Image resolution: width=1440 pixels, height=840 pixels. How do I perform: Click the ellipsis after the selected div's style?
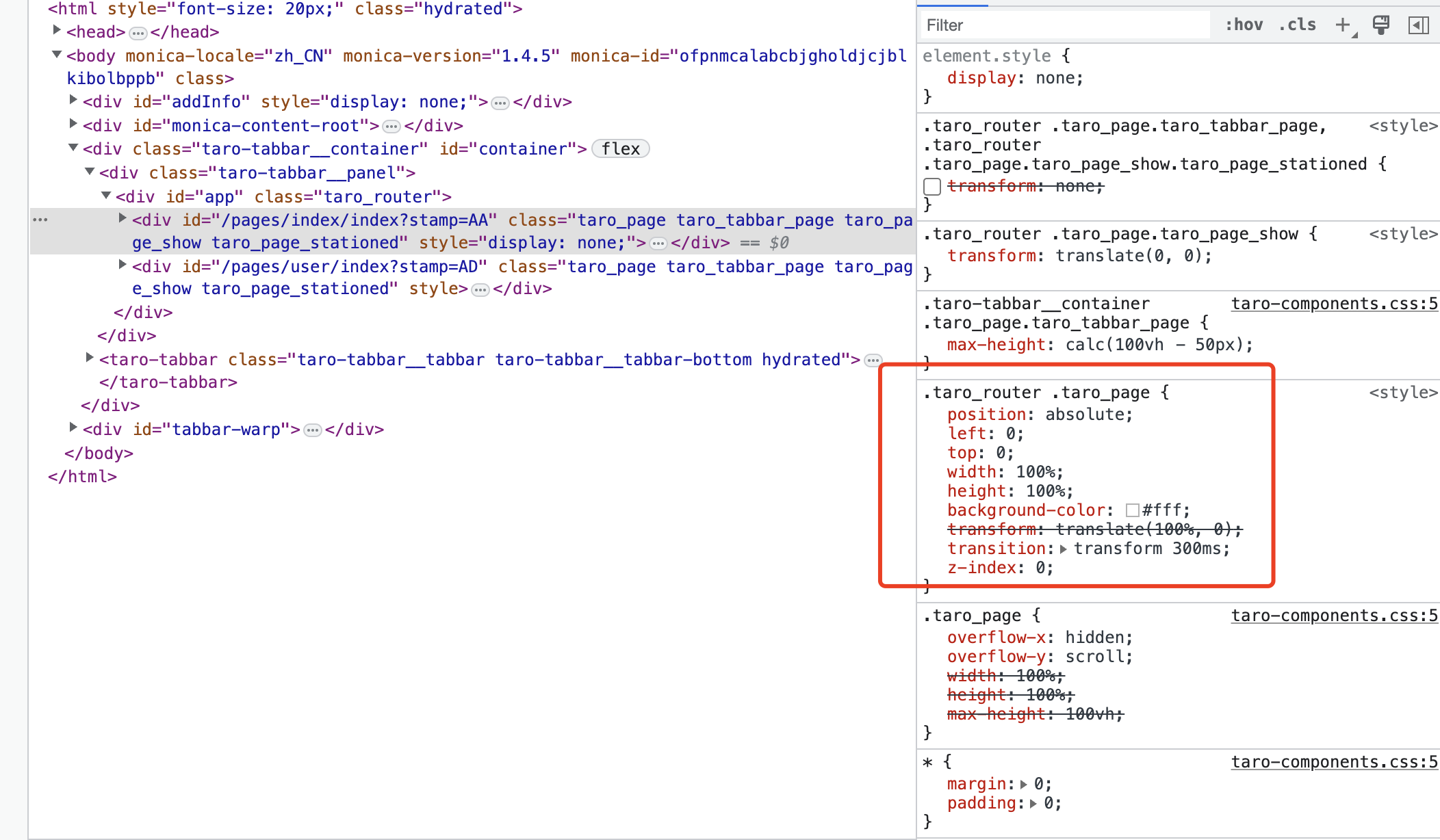658,243
